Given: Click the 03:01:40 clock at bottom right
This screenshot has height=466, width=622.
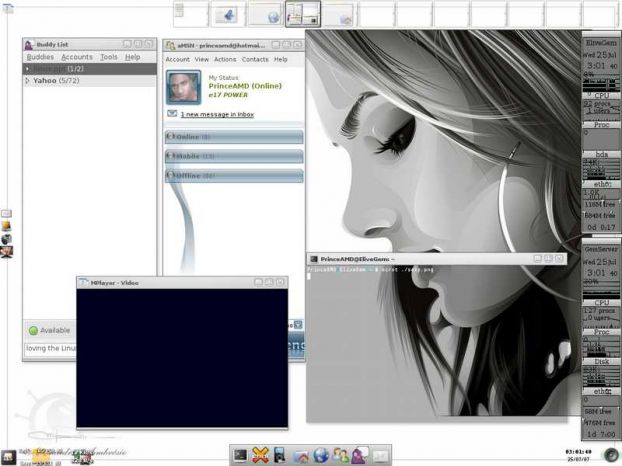Looking at the screenshot, I should (x=578, y=452).
